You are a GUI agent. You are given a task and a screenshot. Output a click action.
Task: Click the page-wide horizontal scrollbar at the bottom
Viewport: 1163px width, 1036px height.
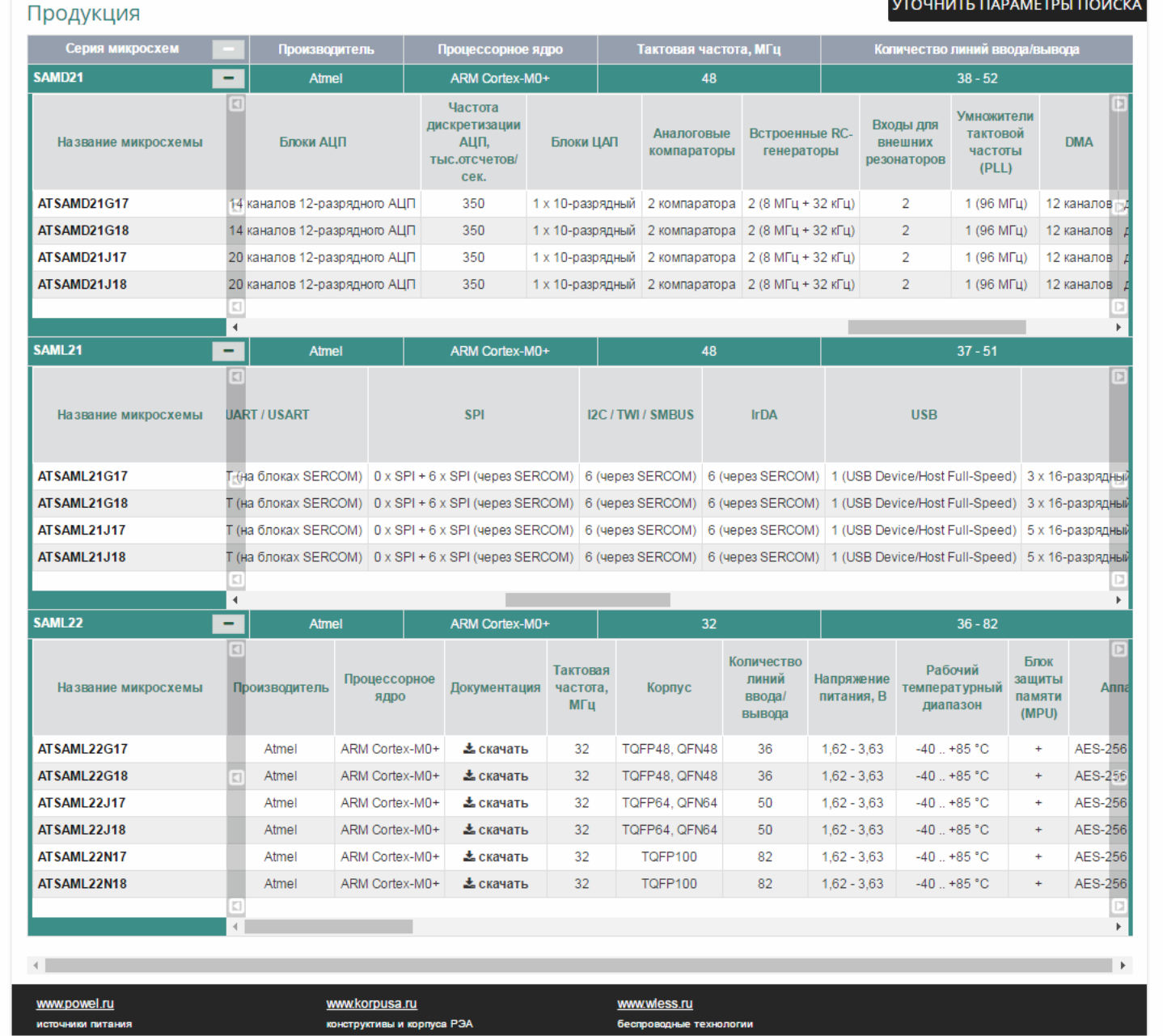[x=579, y=966]
